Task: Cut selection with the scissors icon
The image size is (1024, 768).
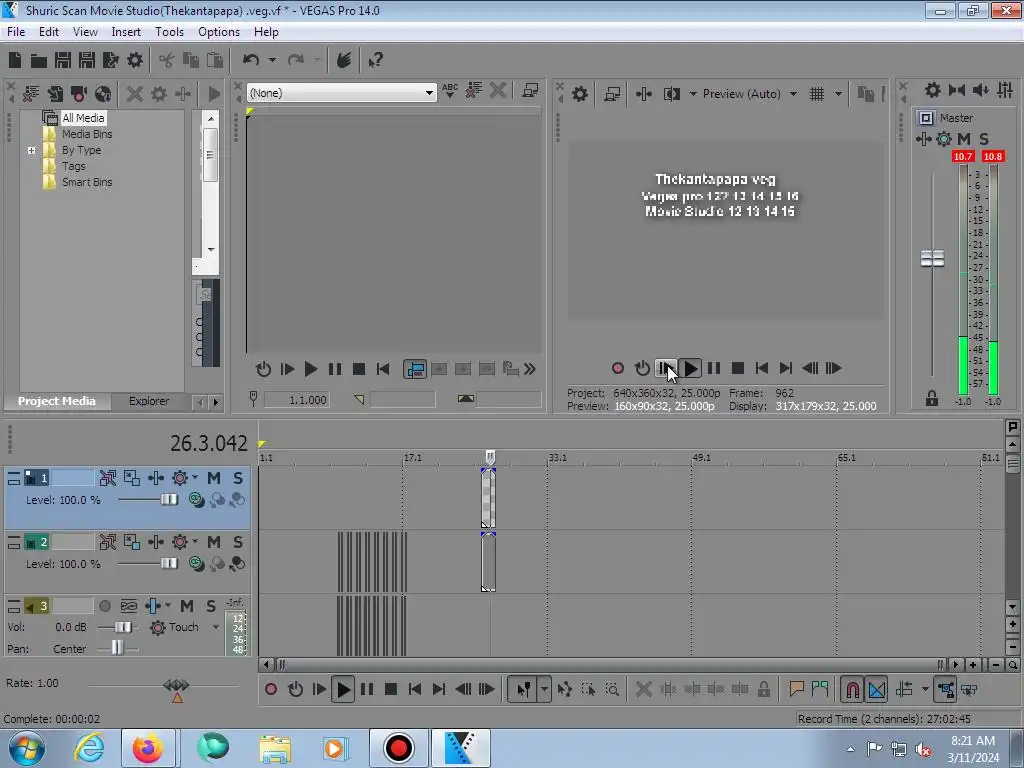Action: pyautogui.click(x=167, y=60)
